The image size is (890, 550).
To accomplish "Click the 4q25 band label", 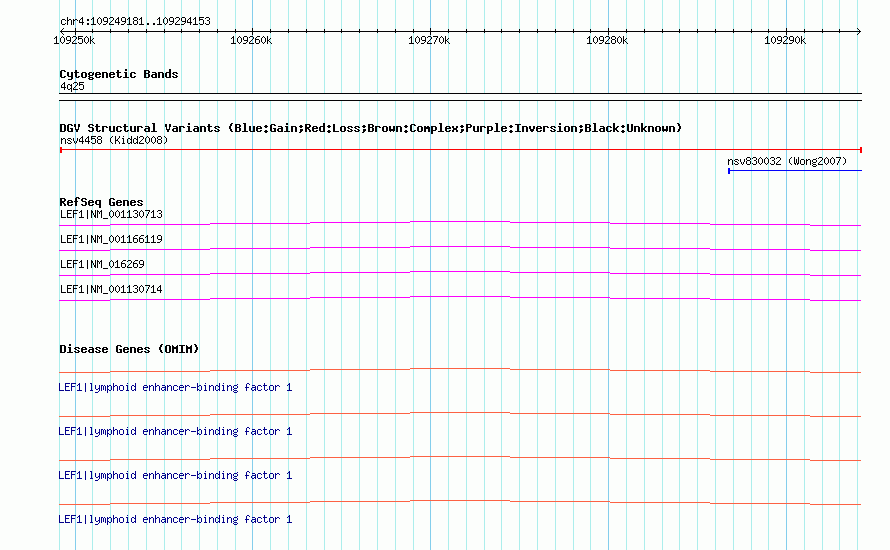I will tap(72, 86).
